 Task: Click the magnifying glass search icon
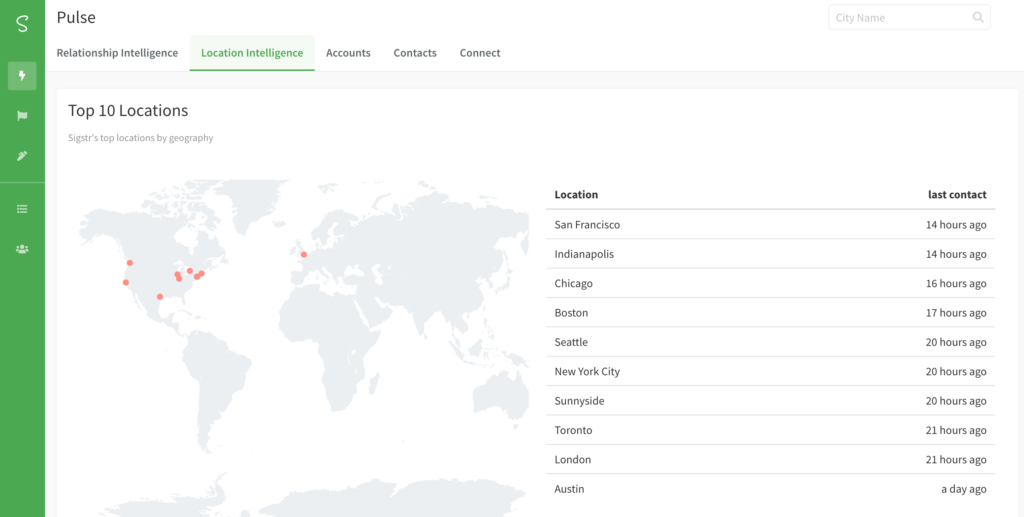click(978, 18)
